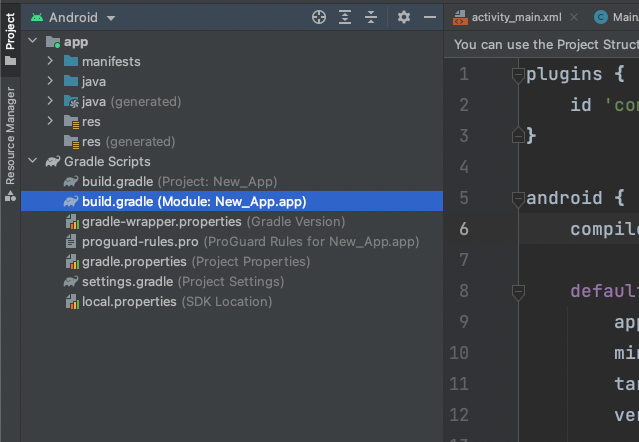This screenshot has height=442, width=639.
Task: Click the Project folder icon in side strip
Action: pos(10,61)
